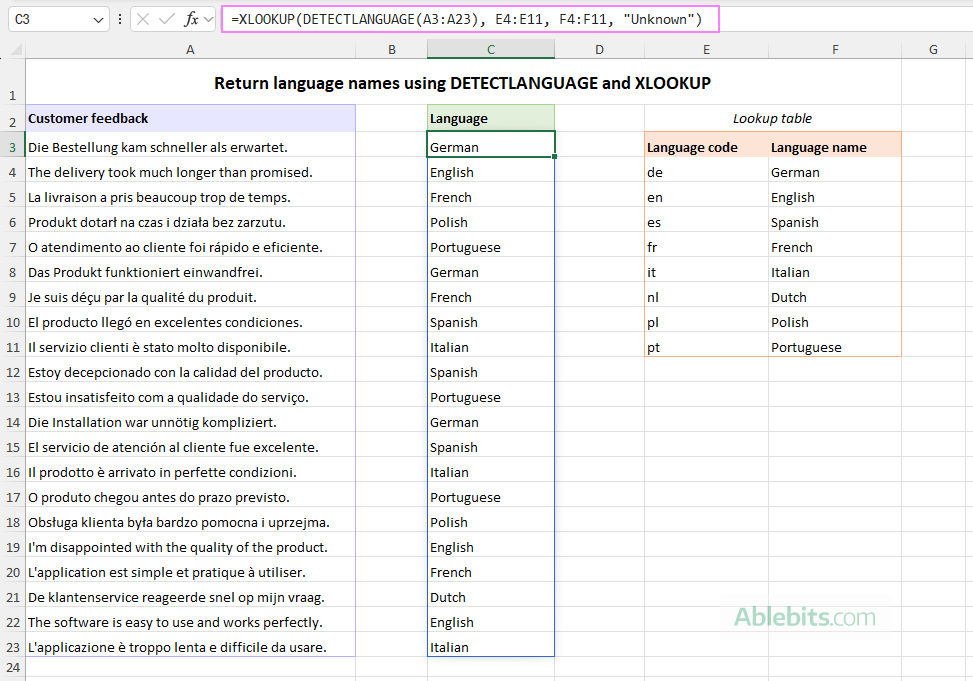Click the 'Customer feedback' header cell
The image size is (973, 681).
coord(190,119)
